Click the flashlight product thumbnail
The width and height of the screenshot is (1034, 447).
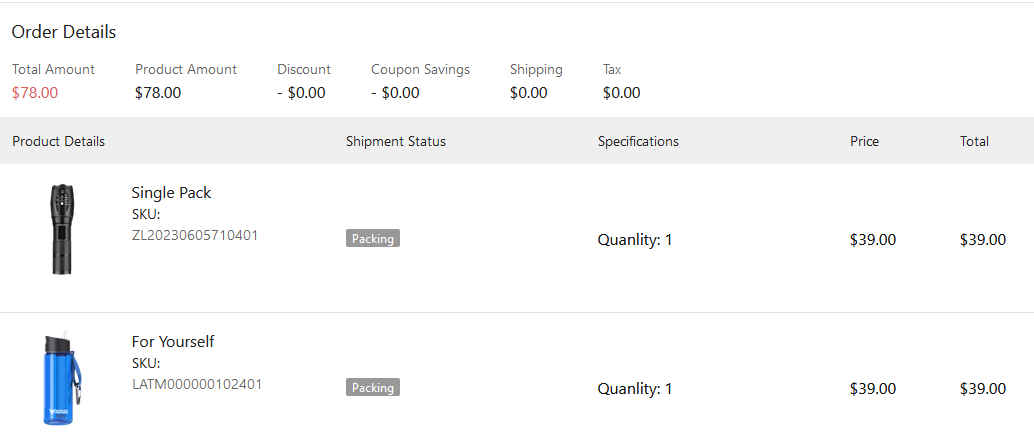[62, 229]
